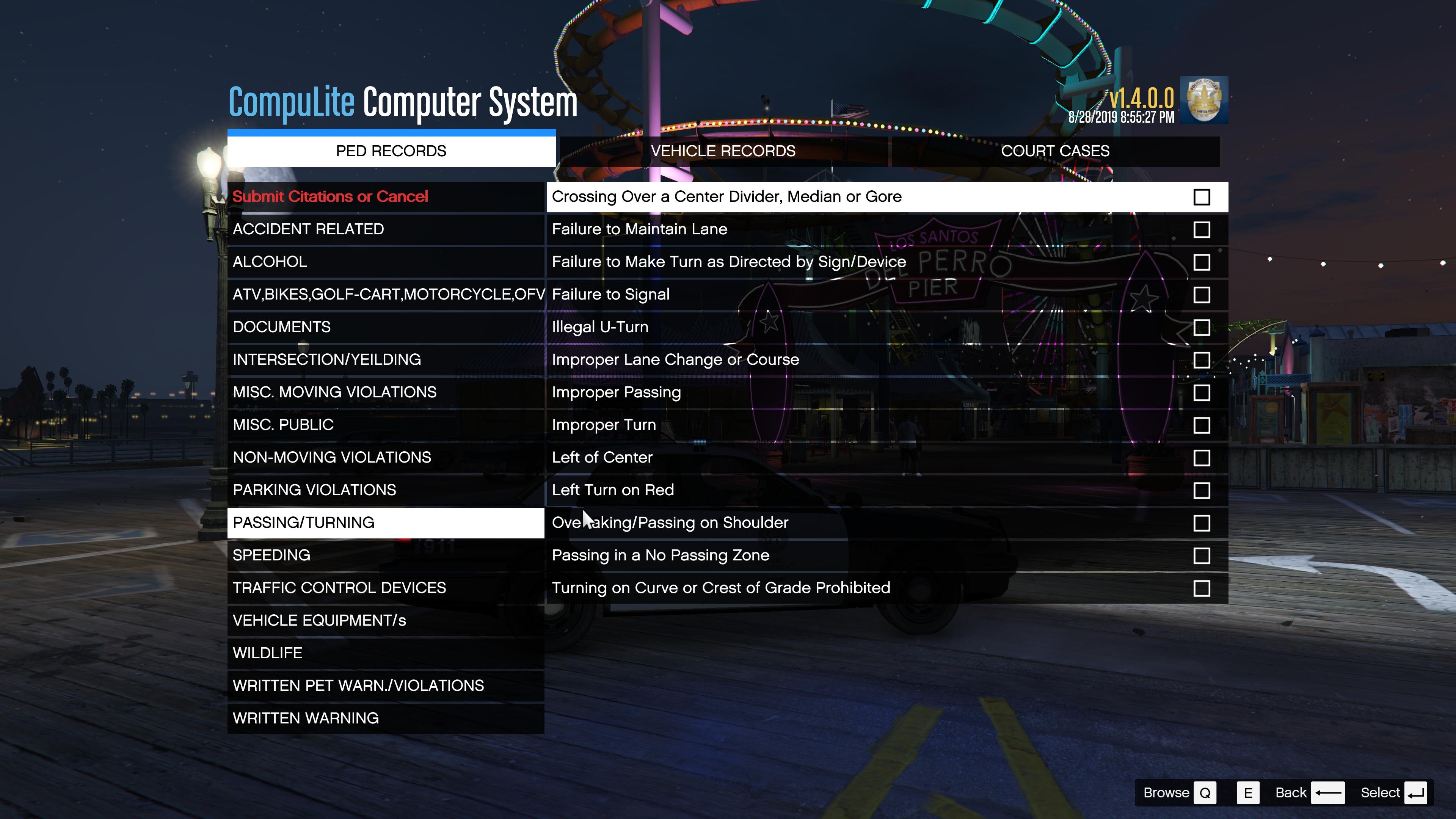
Task: Switch to the VEHICLE RECORDS tab
Action: point(722,152)
